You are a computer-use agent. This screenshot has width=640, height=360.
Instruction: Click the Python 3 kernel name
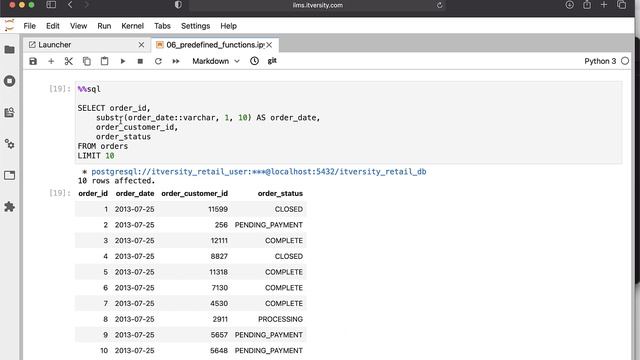(600, 61)
